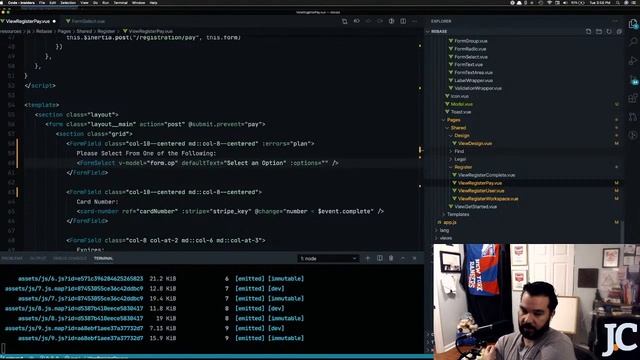Add a new terminal with the plus icon

(368, 258)
